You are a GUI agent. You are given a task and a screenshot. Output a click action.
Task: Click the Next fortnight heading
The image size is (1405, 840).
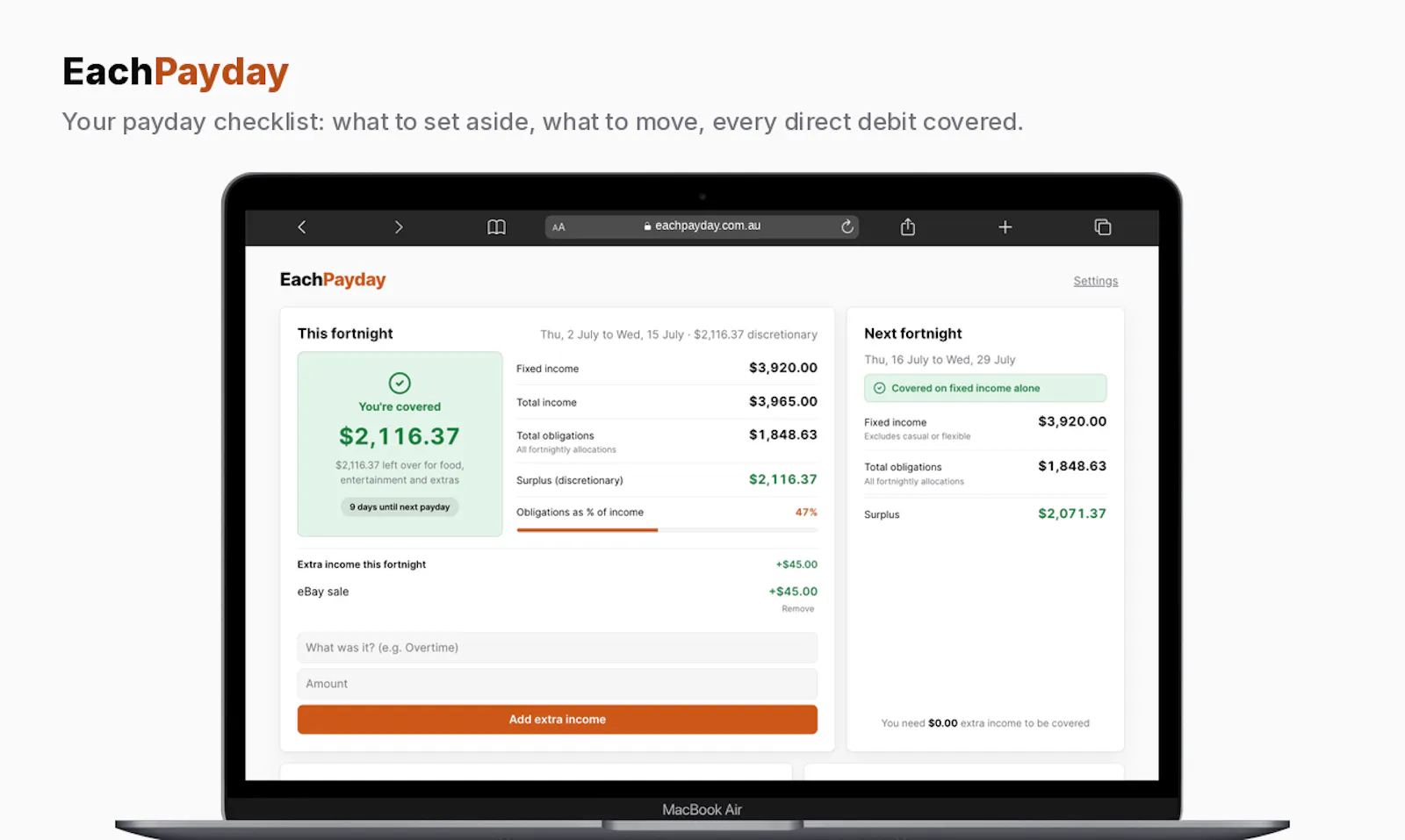(913, 334)
